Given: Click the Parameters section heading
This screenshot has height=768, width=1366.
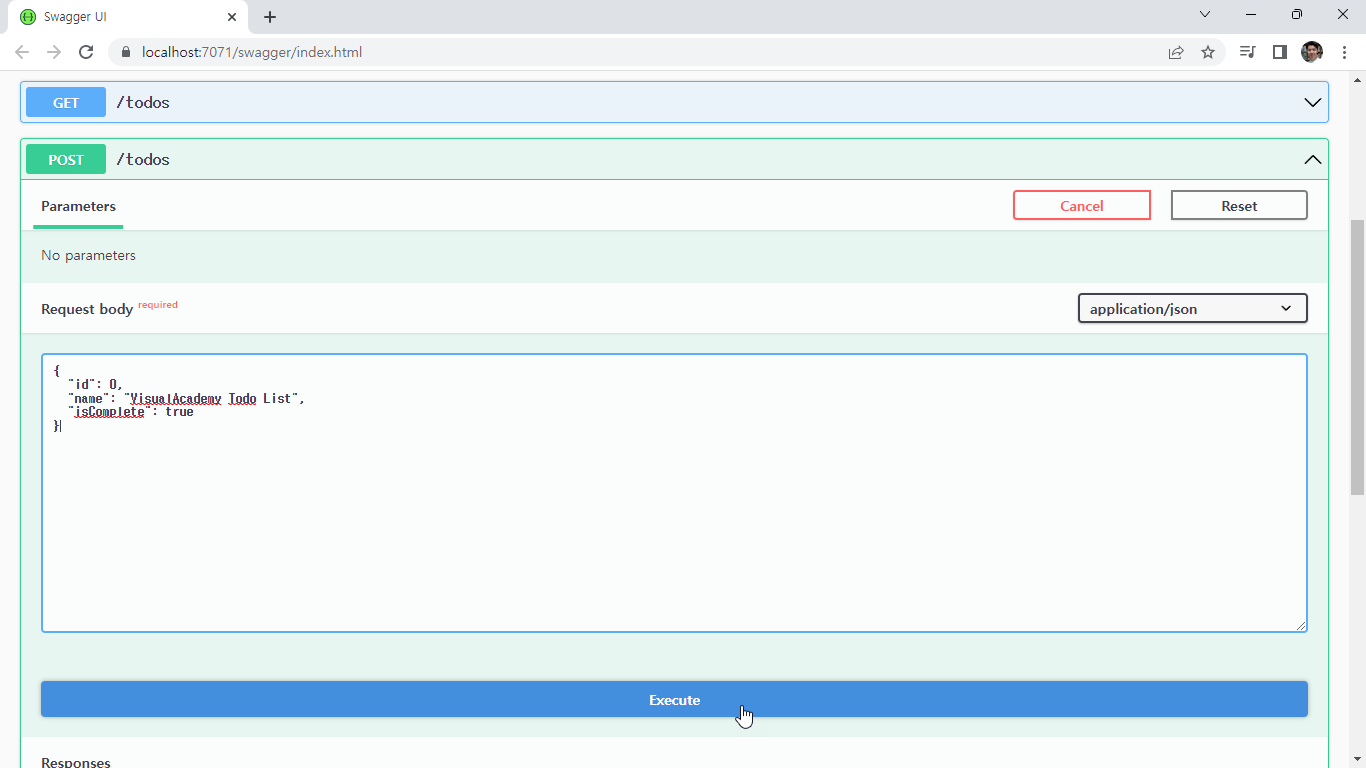Looking at the screenshot, I should point(78,206).
